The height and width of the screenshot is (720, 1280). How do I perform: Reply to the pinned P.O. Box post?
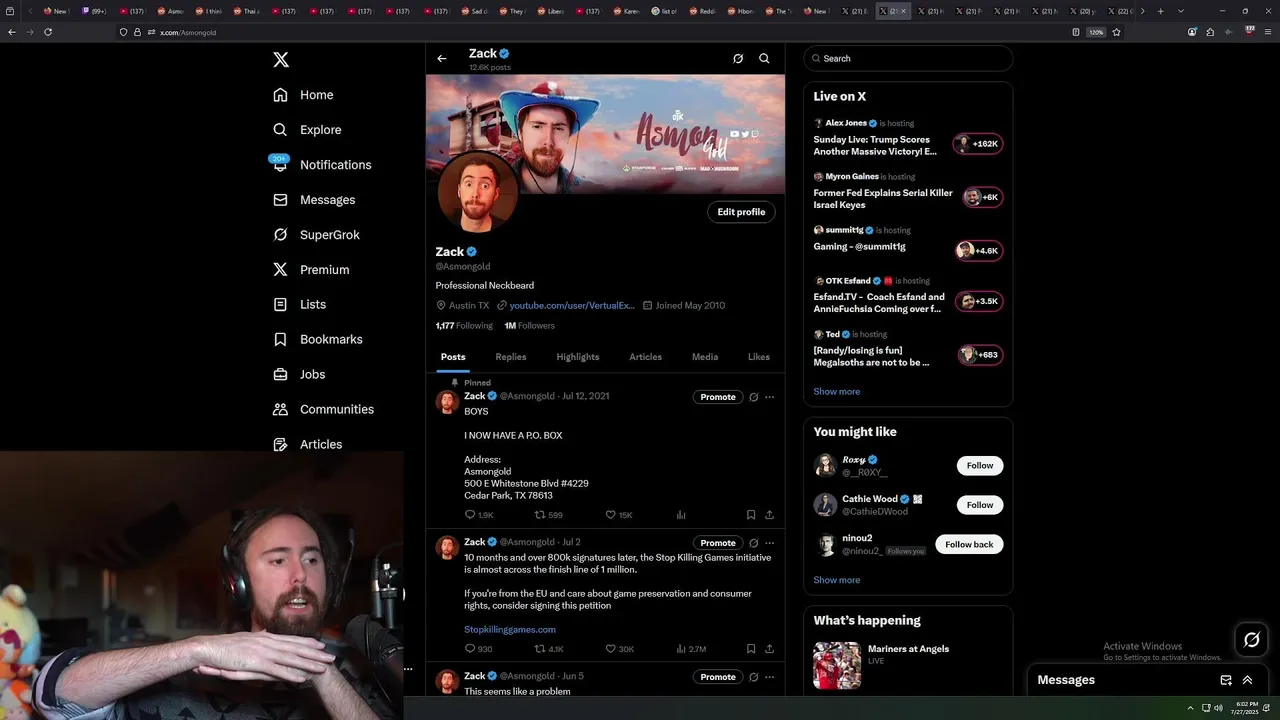click(x=479, y=515)
